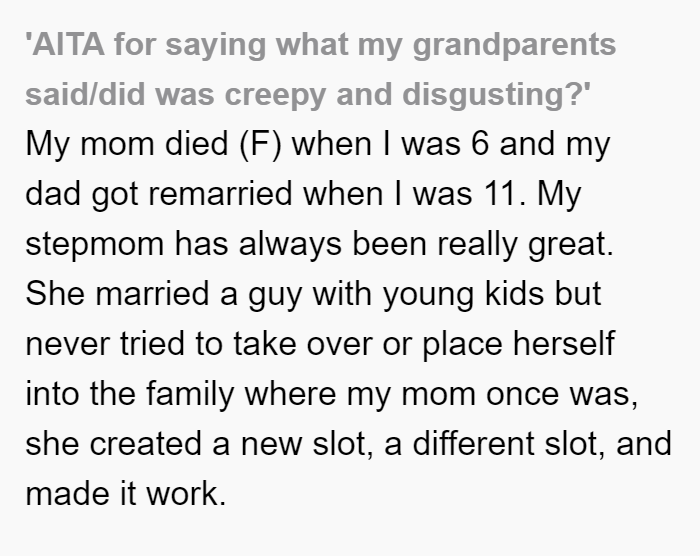Click the text 'My mom died (F)'
Viewport: 700px width, 556px height.
[154, 144]
